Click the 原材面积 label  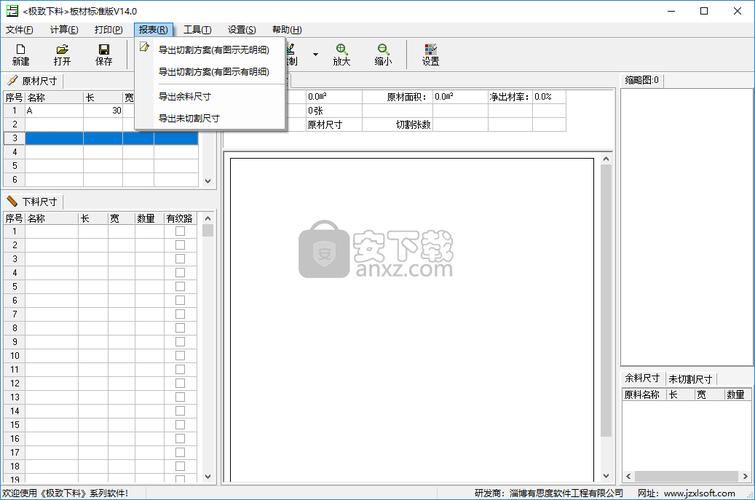pyautogui.click(x=406, y=97)
